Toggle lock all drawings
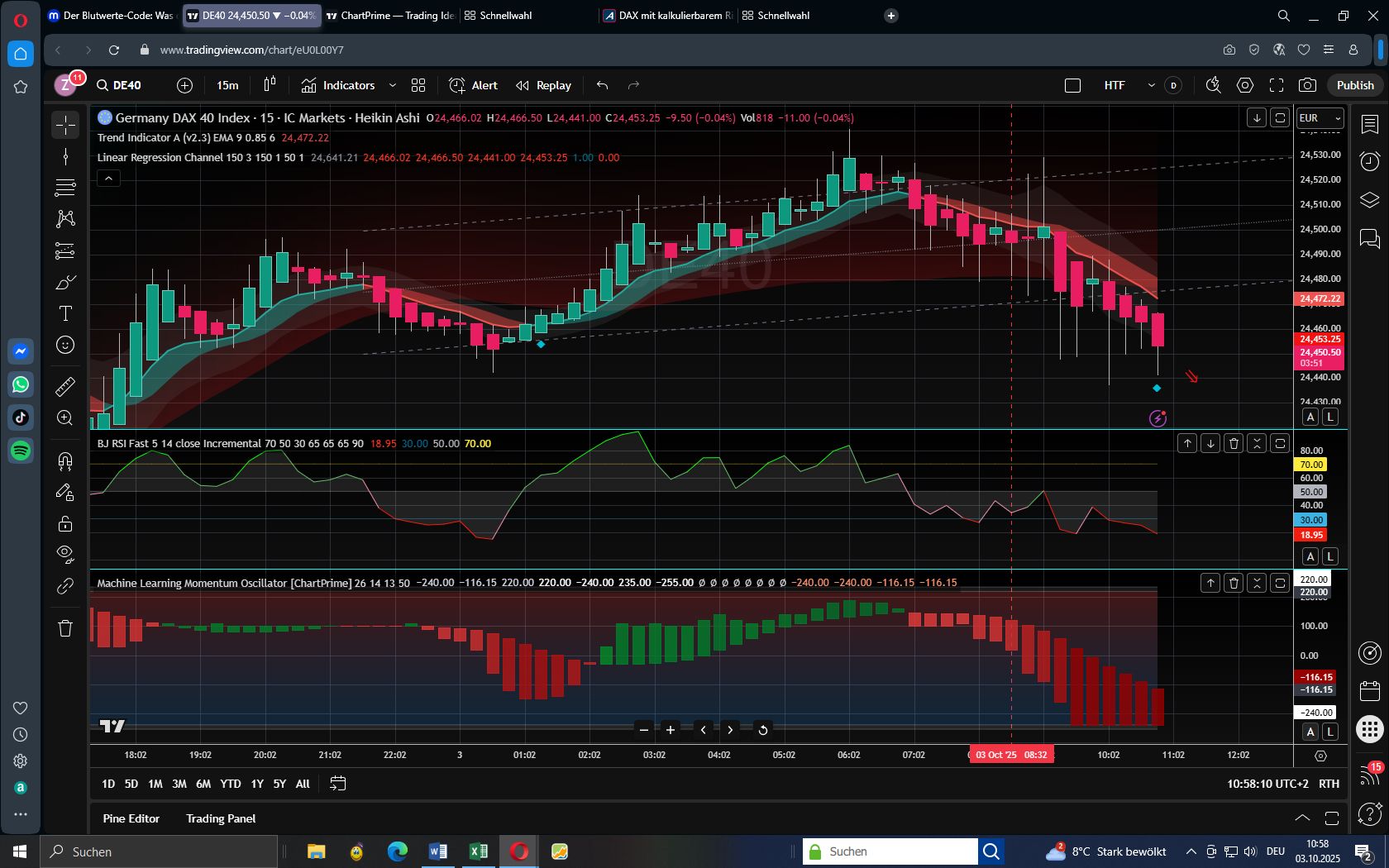The width and height of the screenshot is (1389, 868). click(x=64, y=522)
